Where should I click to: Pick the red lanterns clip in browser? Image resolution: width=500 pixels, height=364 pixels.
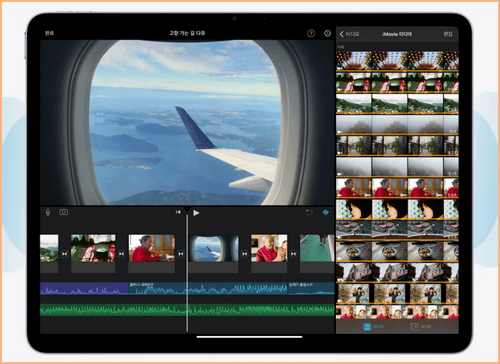pyautogui.click(x=397, y=60)
